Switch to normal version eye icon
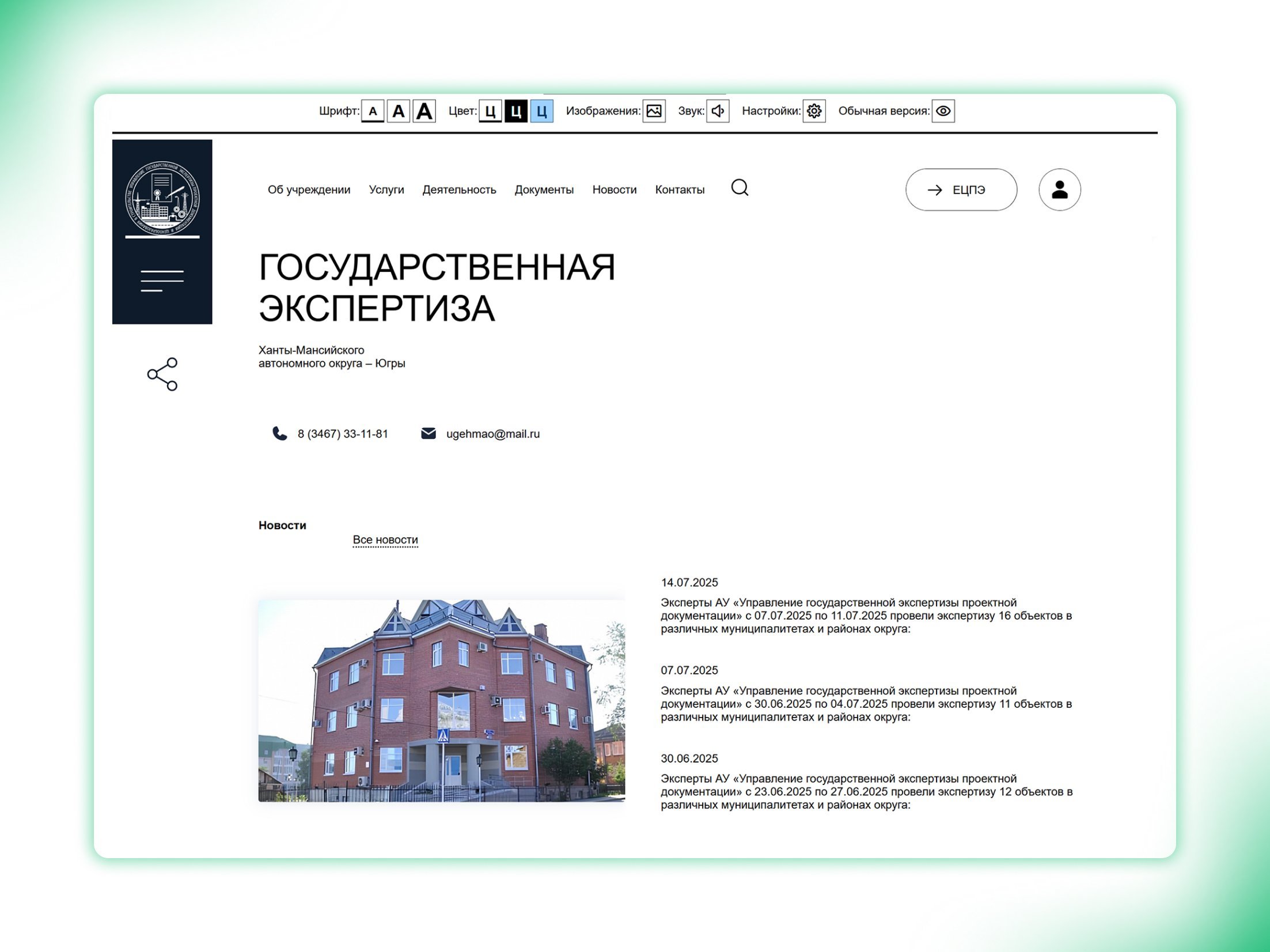Image resolution: width=1270 pixels, height=952 pixels. (943, 111)
